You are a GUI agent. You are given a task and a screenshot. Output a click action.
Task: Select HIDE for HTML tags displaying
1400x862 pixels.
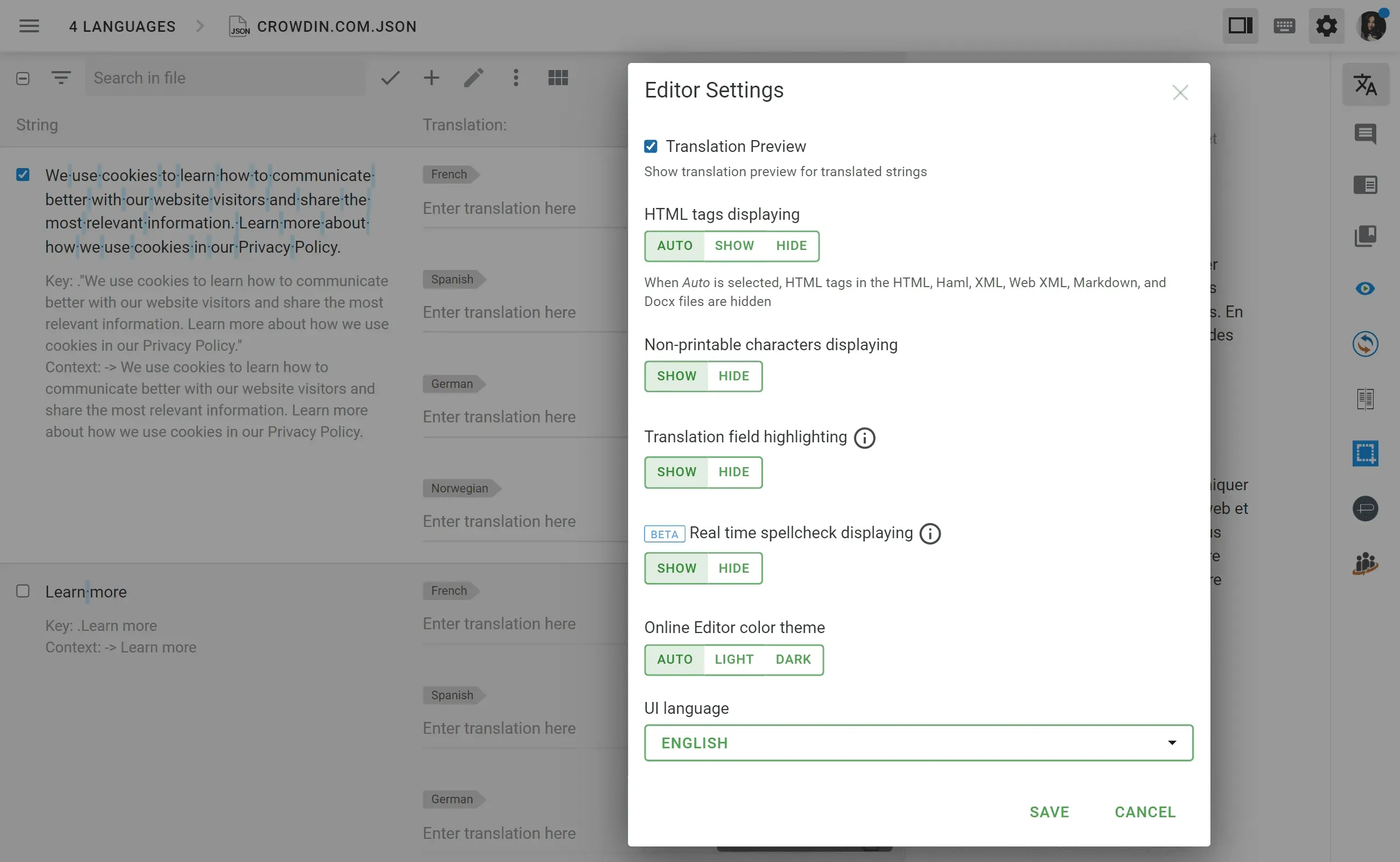(791, 246)
